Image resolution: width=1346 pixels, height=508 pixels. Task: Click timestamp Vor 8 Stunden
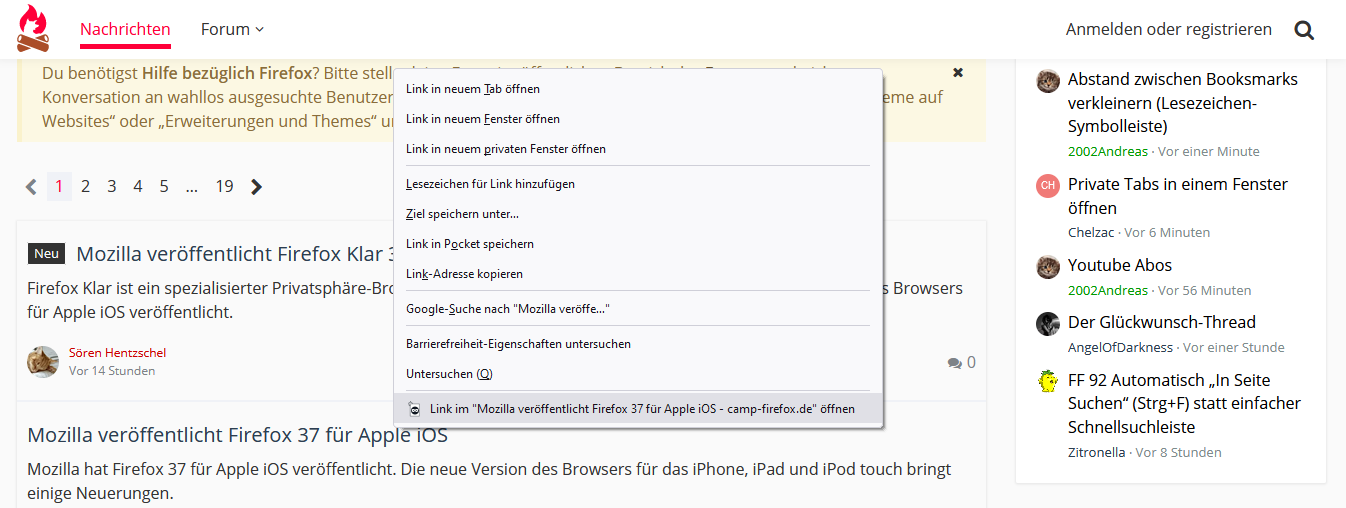[1179, 452]
